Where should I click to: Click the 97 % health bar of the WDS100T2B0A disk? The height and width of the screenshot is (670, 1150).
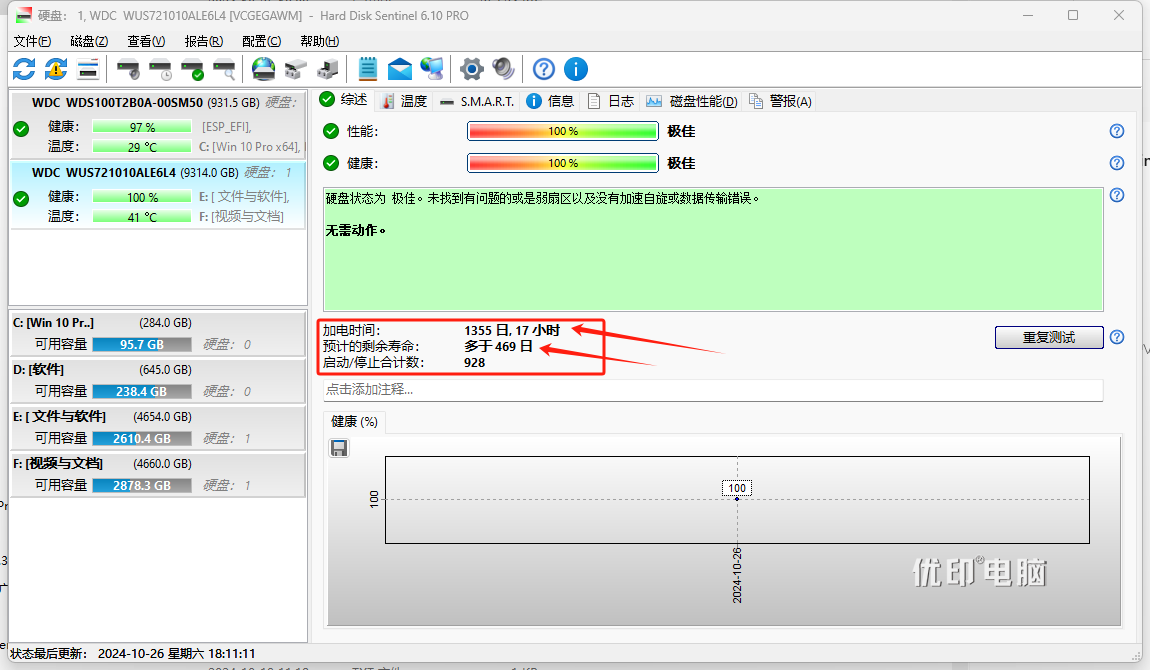click(142, 127)
